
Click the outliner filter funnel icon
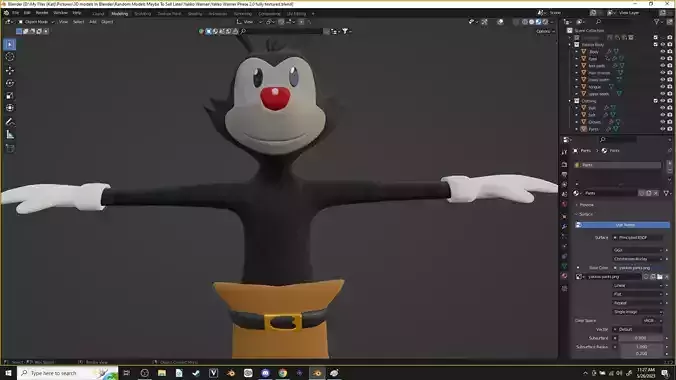(x=657, y=22)
